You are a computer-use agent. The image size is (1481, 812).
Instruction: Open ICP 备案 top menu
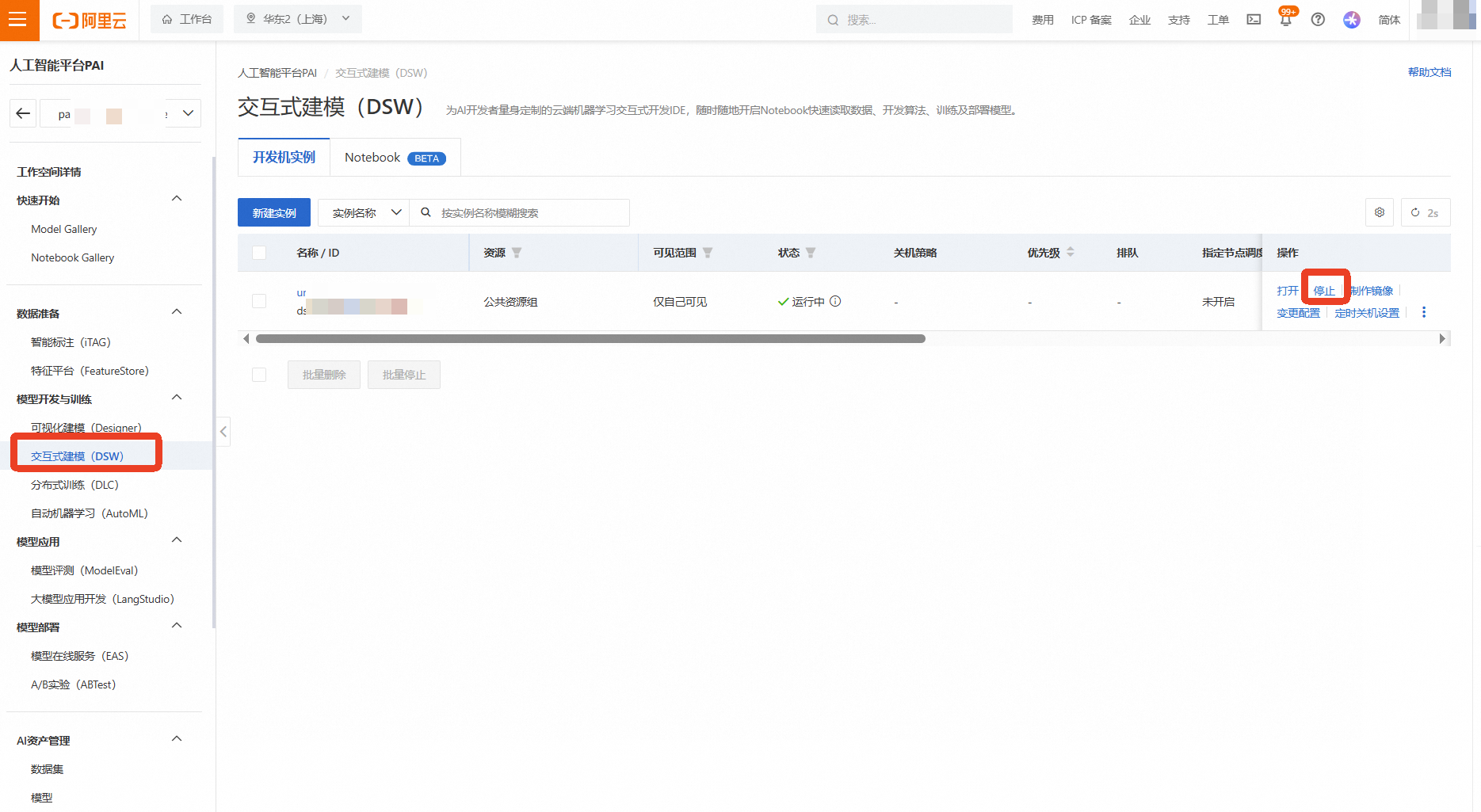[x=1091, y=20]
